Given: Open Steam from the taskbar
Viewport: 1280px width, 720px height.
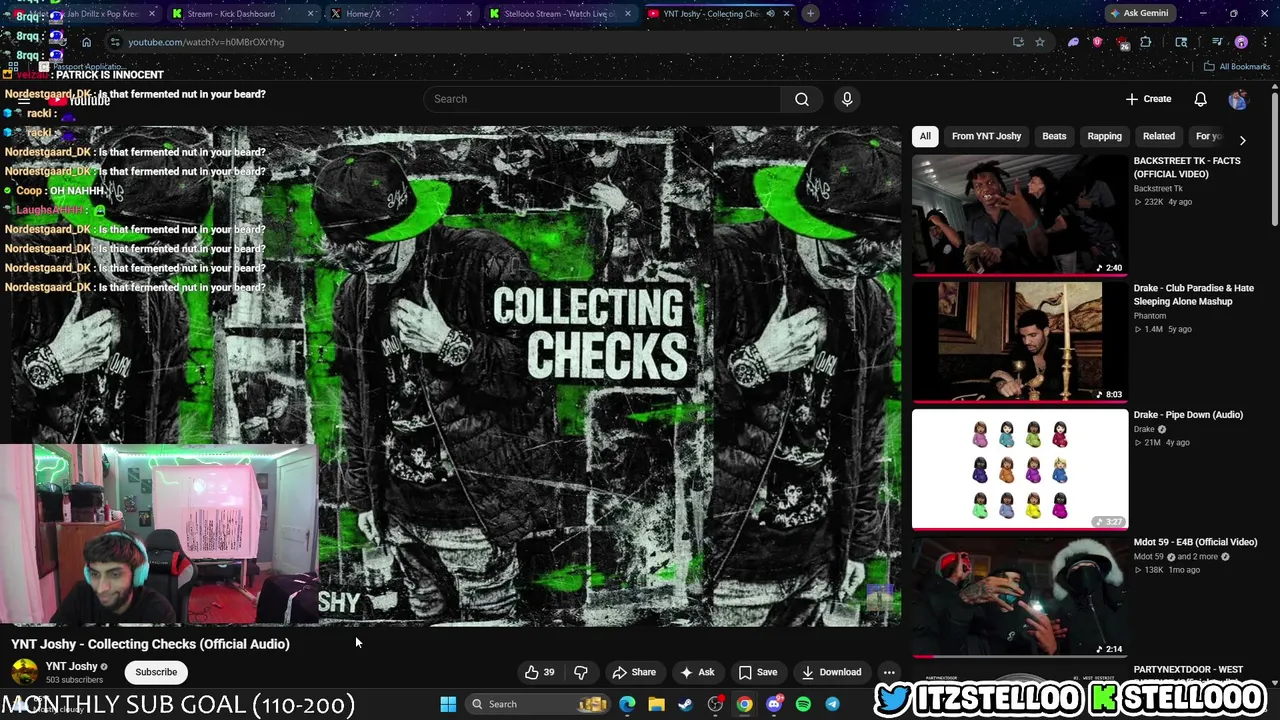Looking at the screenshot, I should click(x=685, y=704).
